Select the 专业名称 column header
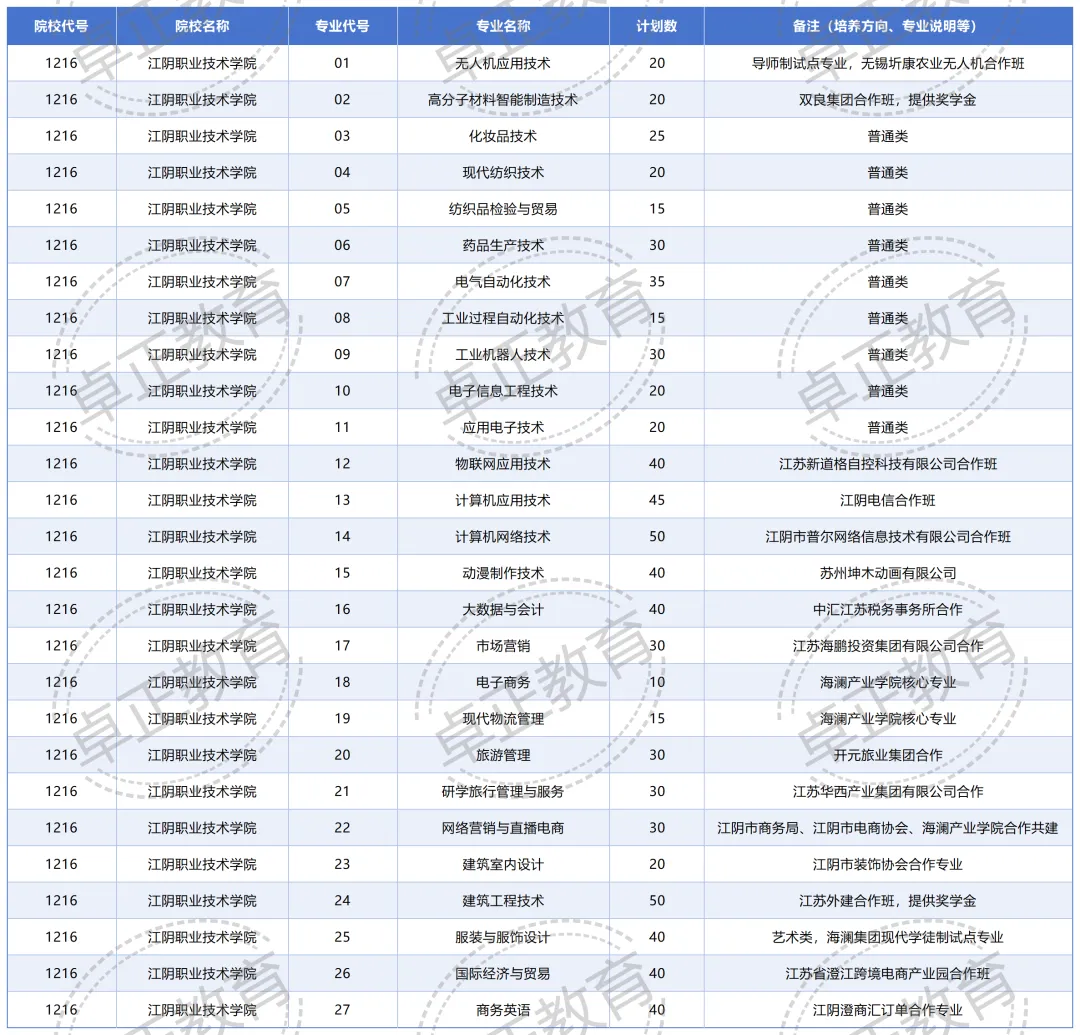The height and width of the screenshot is (1035, 1080). click(503, 26)
